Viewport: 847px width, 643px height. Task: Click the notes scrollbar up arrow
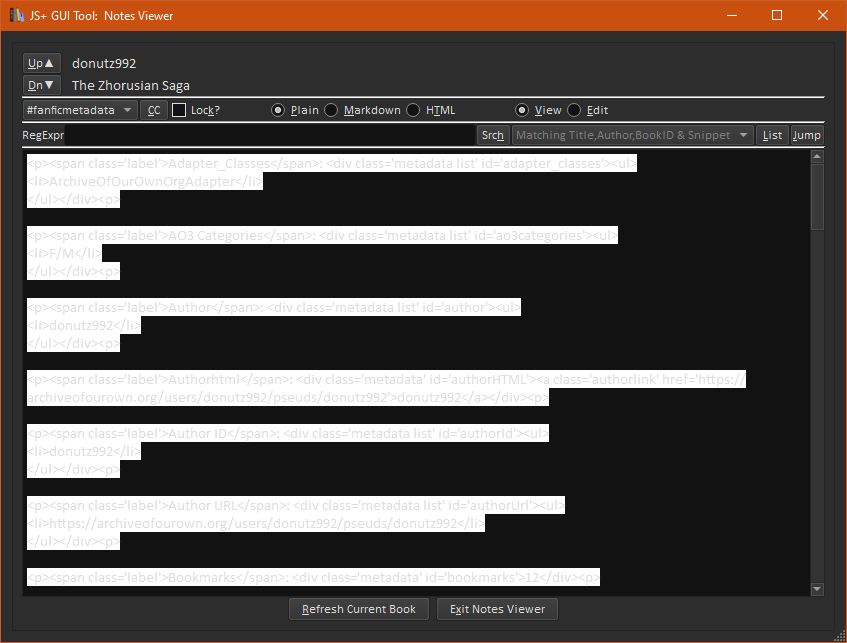(817, 157)
